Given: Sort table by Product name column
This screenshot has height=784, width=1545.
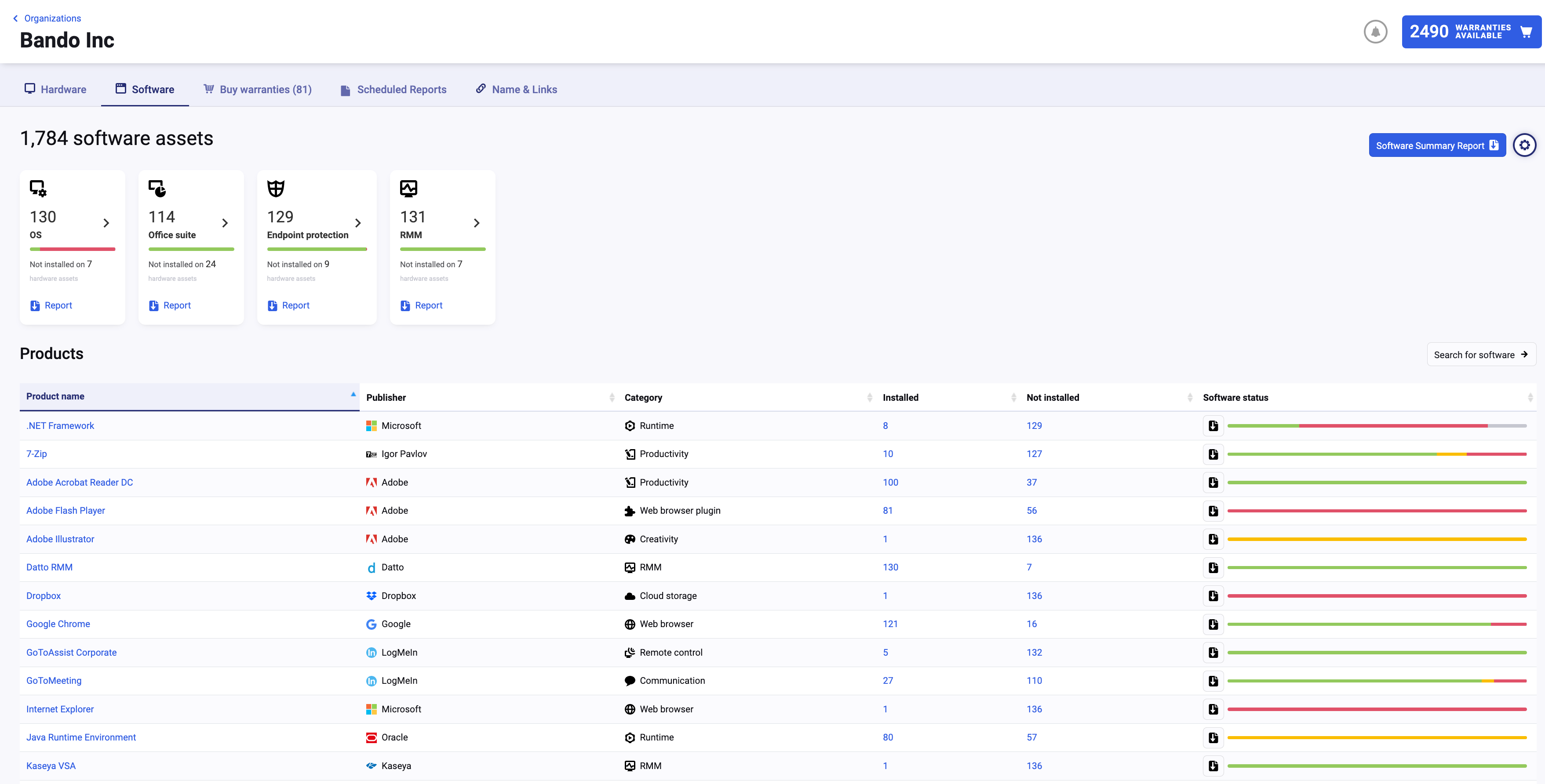Looking at the screenshot, I should 189,396.
